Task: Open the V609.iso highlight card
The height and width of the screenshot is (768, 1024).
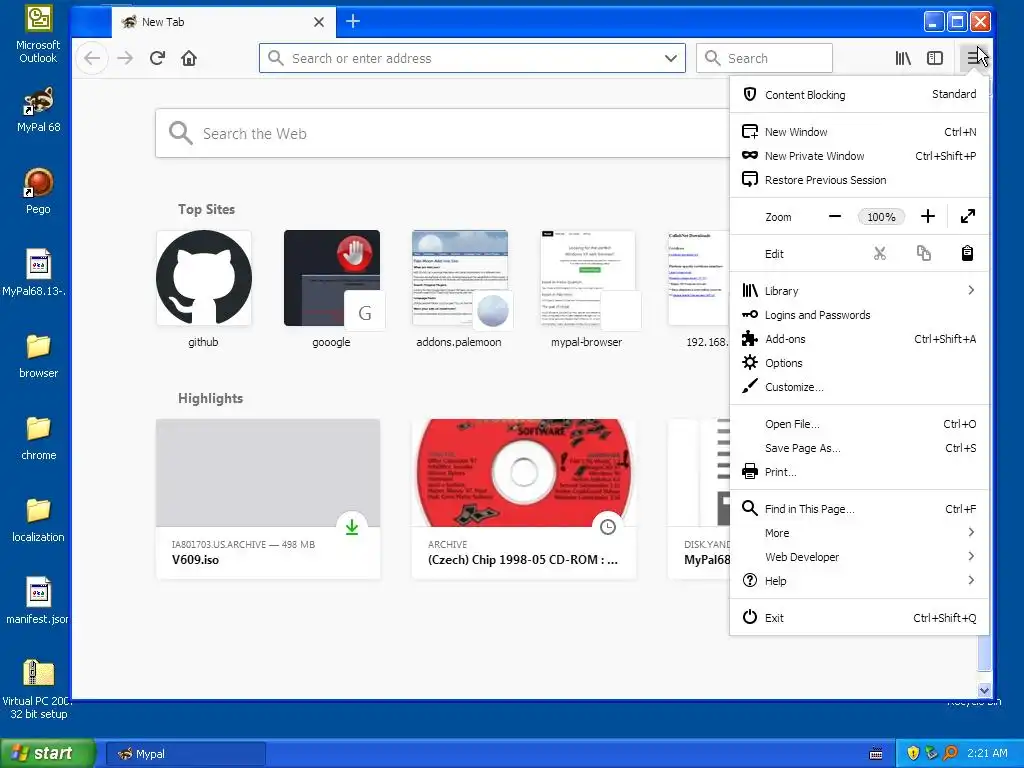Action: (268, 499)
